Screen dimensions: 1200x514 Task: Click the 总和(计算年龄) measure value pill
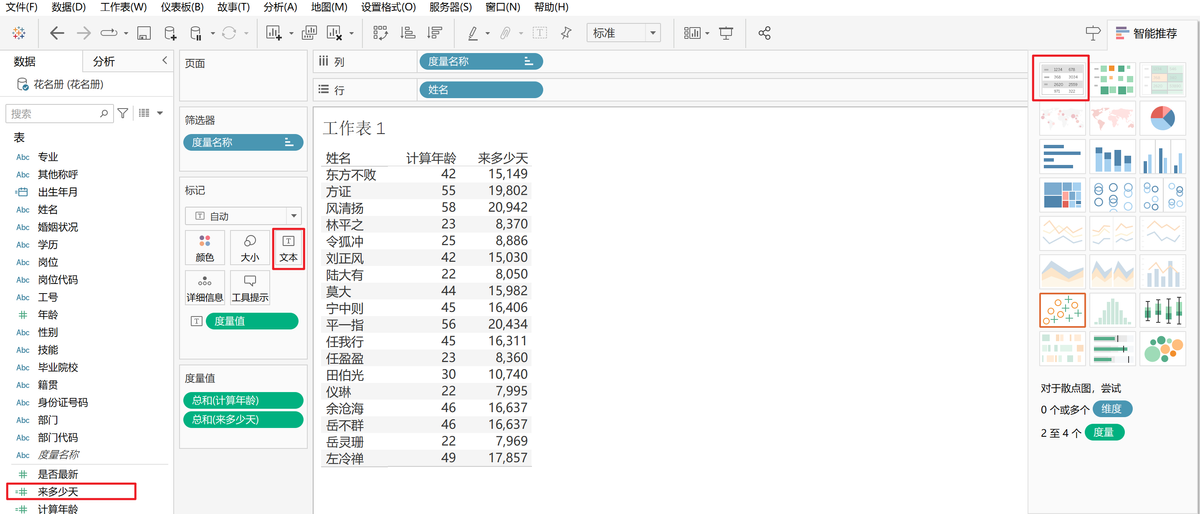coord(243,400)
